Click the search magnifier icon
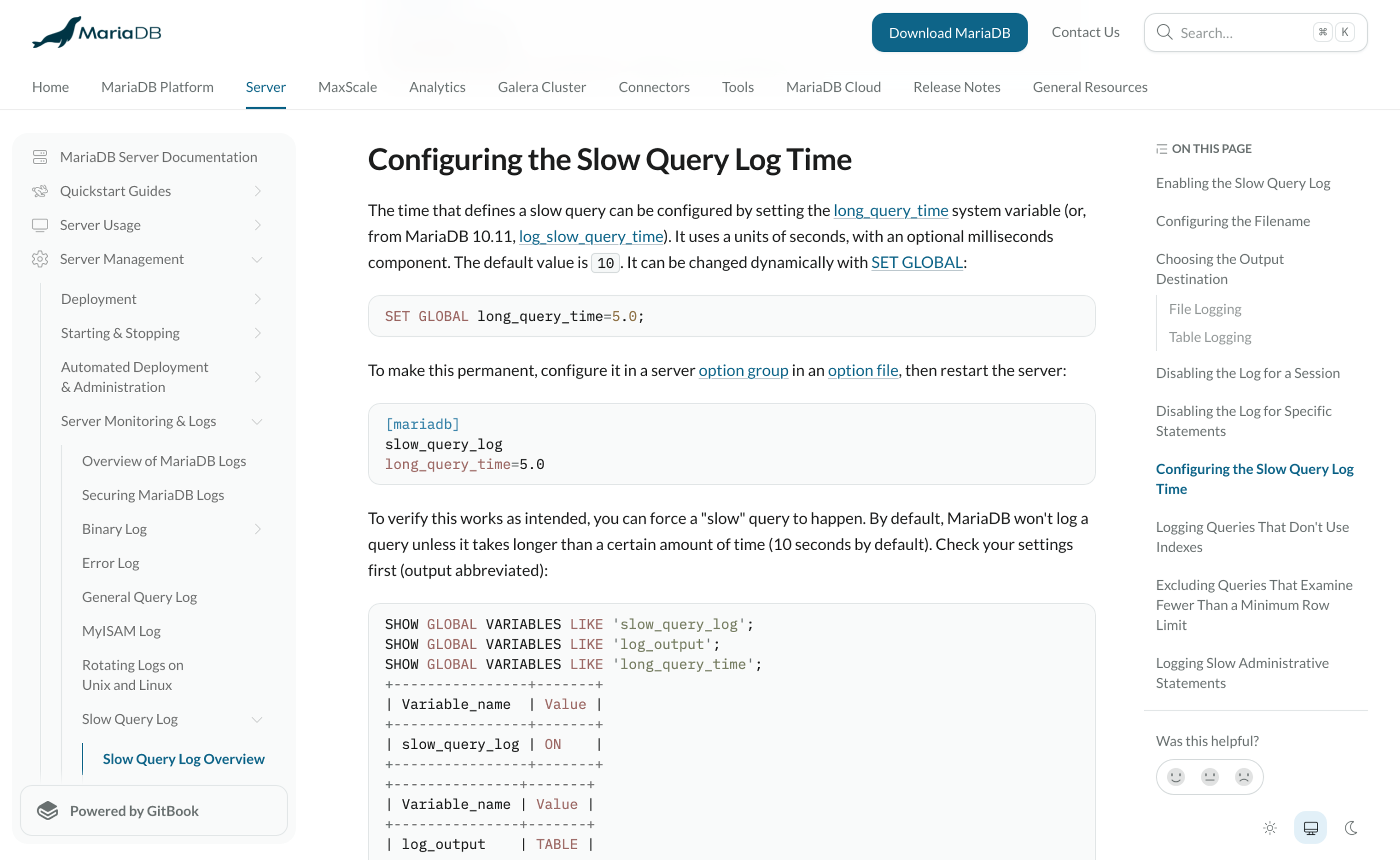Viewport: 1400px width, 860px height. pyautogui.click(x=1164, y=32)
